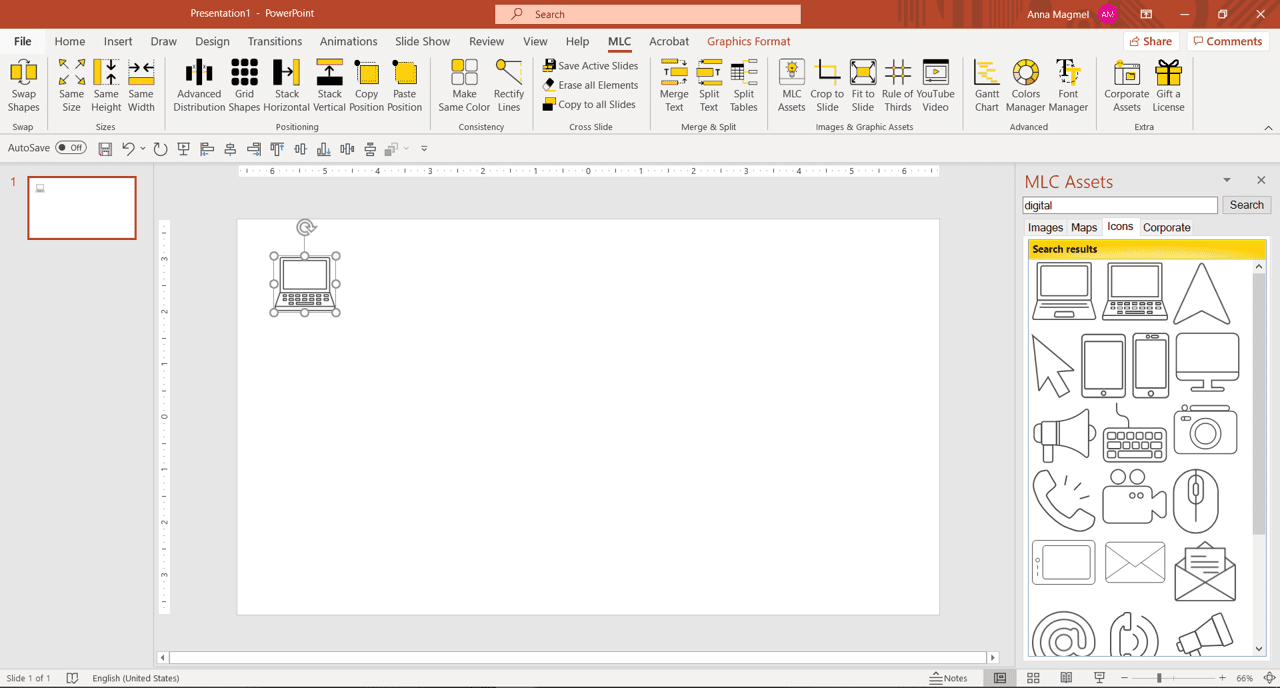Open the Undo history dropdown arrow

(x=143, y=149)
